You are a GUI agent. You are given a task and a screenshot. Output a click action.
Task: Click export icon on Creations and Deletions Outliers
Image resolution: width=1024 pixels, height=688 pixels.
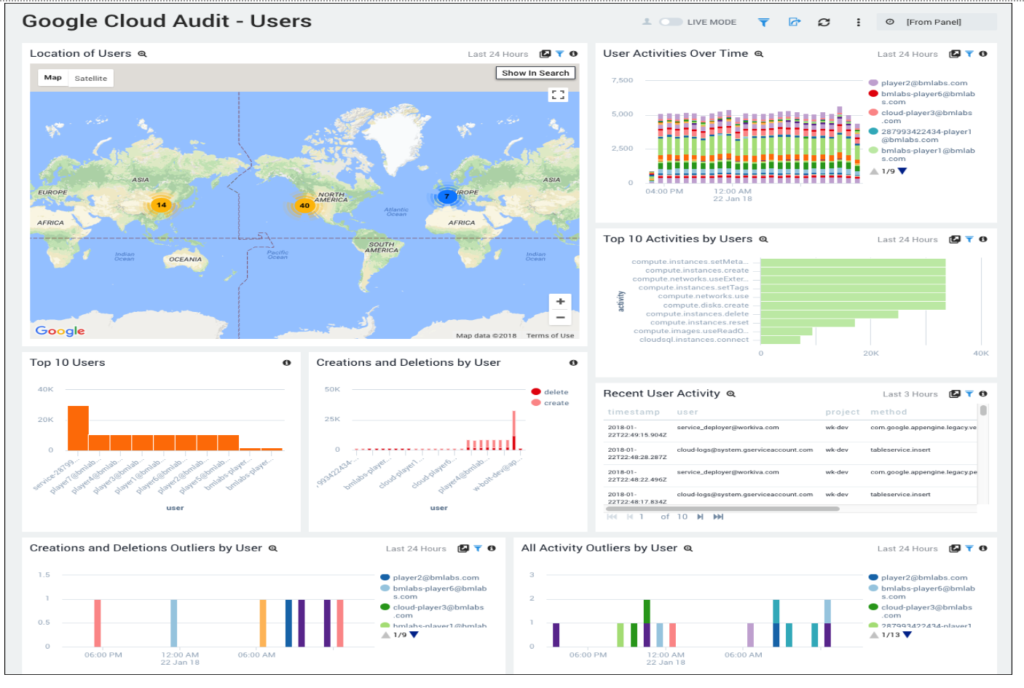(x=463, y=549)
